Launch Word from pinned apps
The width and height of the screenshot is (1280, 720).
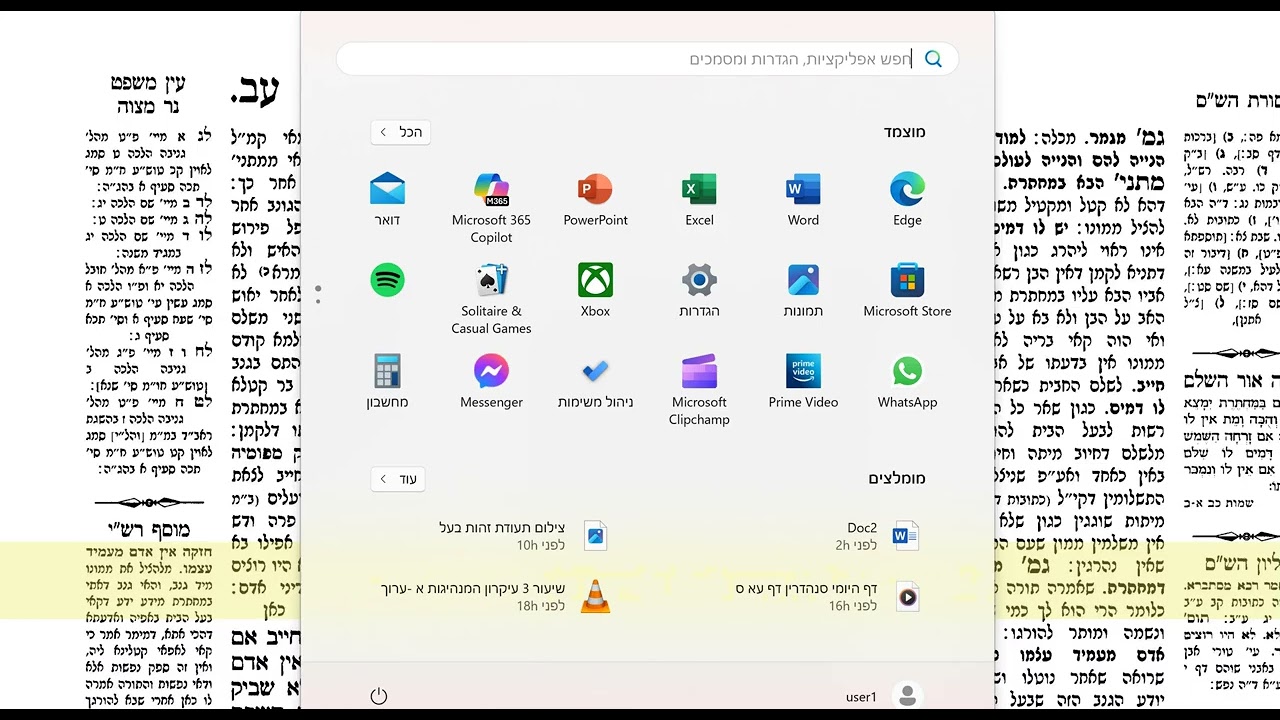coord(803,200)
